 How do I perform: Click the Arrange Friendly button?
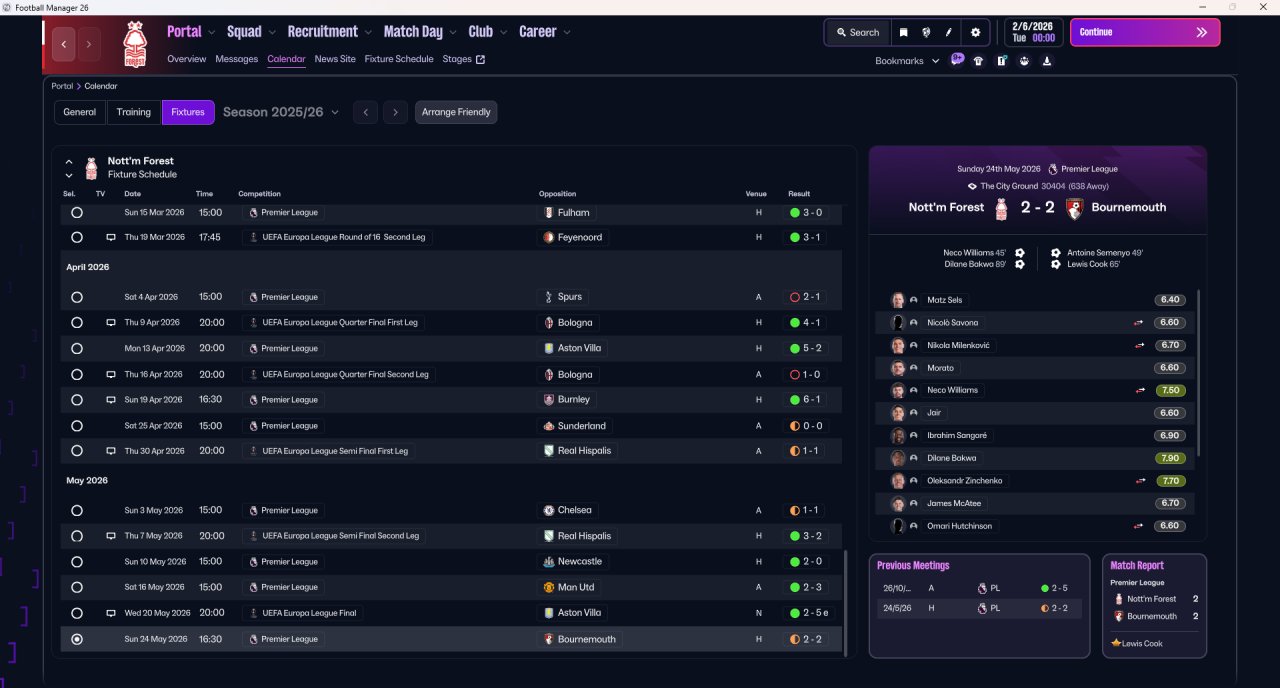coord(456,112)
